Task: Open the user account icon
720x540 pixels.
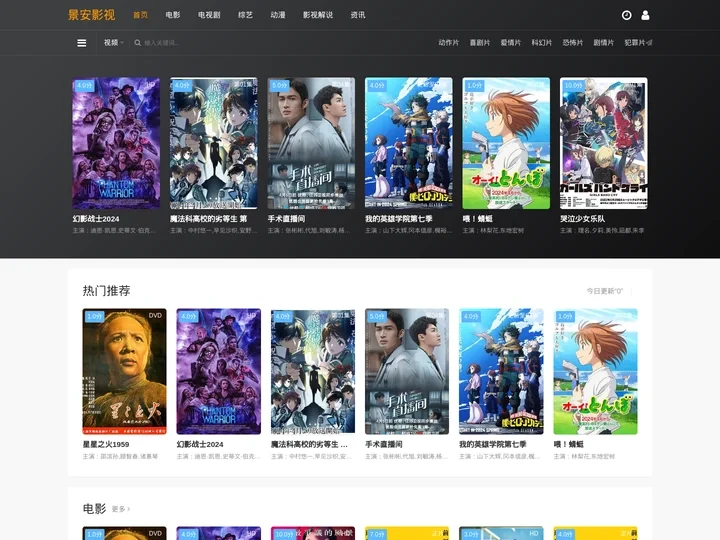Action: (x=645, y=15)
